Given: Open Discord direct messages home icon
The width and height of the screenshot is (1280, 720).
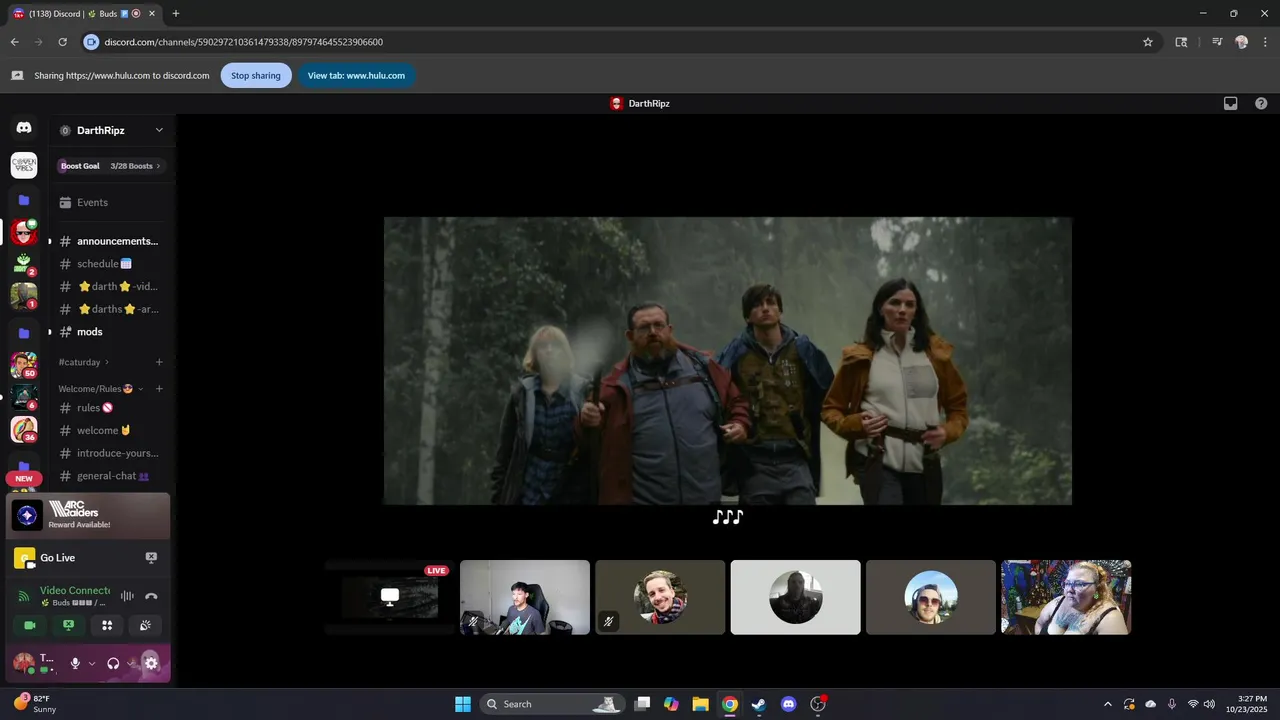Looking at the screenshot, I should click(24, 128).
